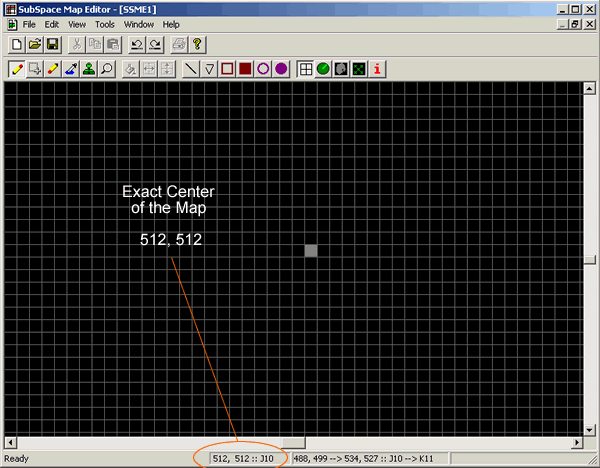Select the diagonal line drawing tool
Viewport: 600px width, 468px height.
(191, 69)
